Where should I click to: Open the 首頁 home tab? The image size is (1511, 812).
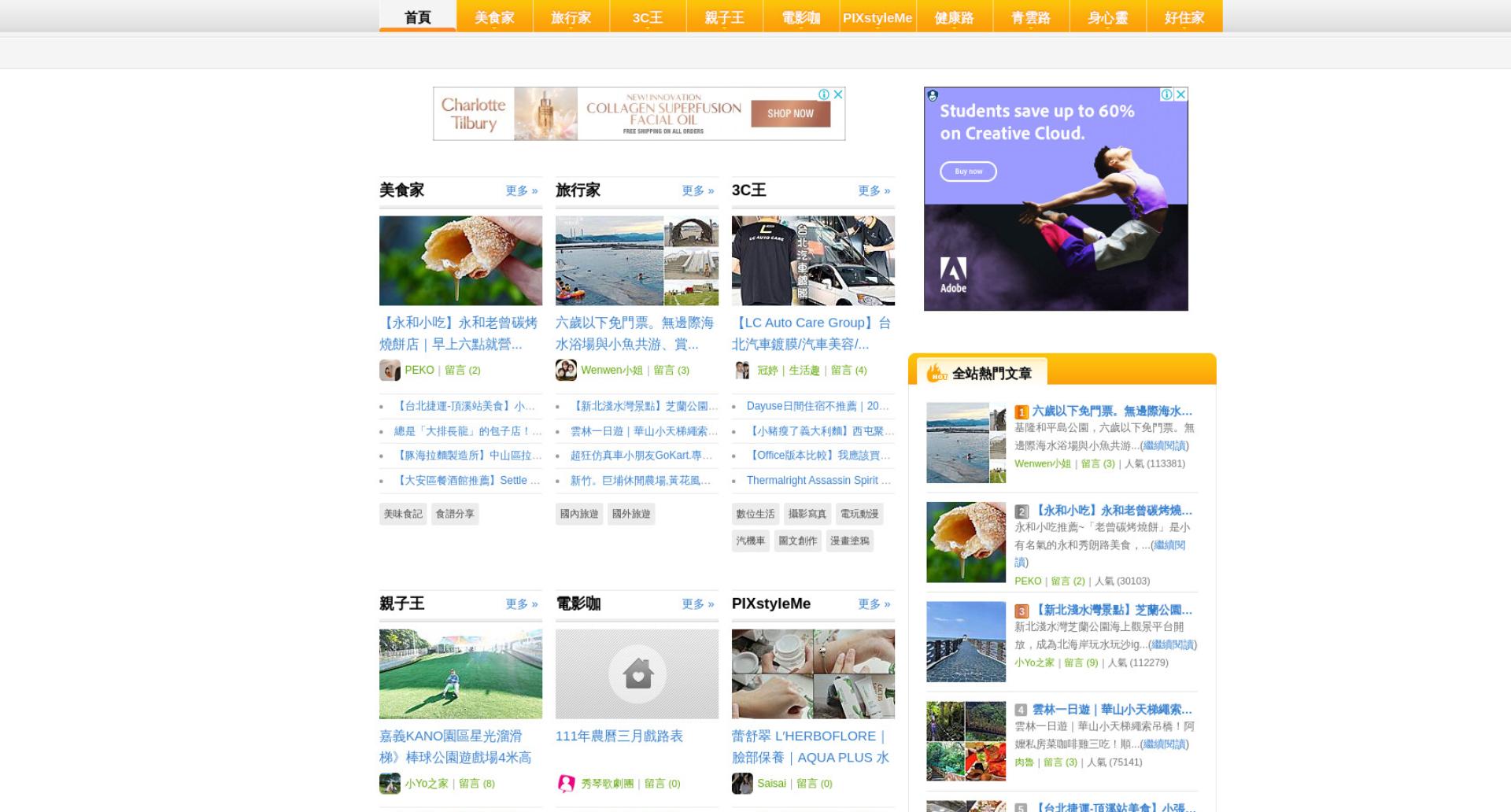tap(417, 17)
